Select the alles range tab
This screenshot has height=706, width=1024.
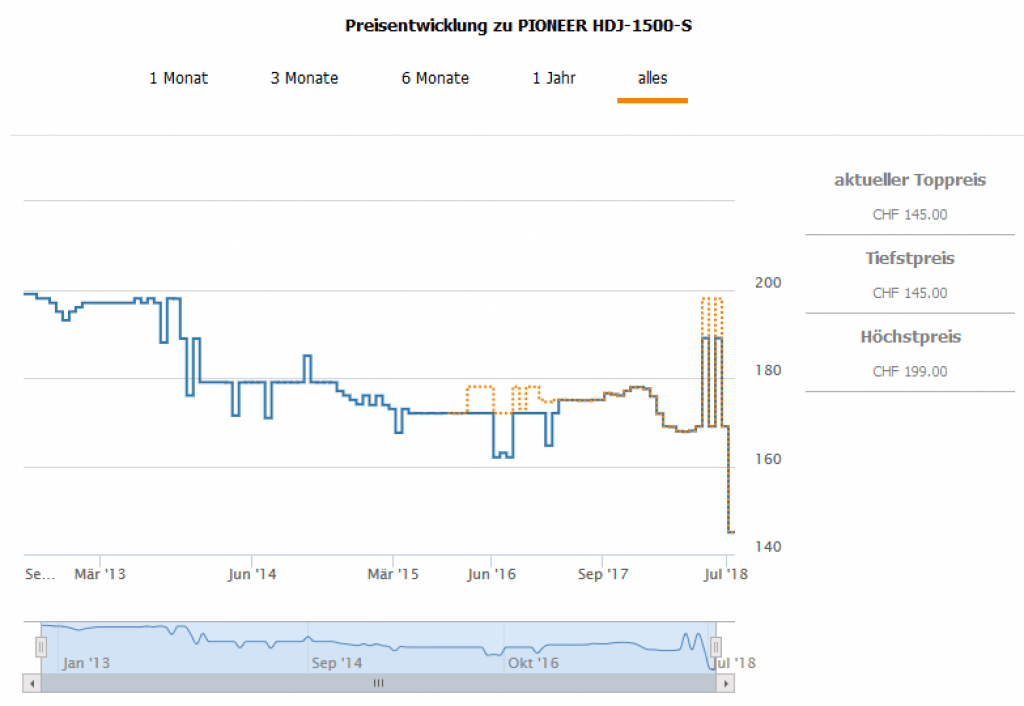[652, 78]
